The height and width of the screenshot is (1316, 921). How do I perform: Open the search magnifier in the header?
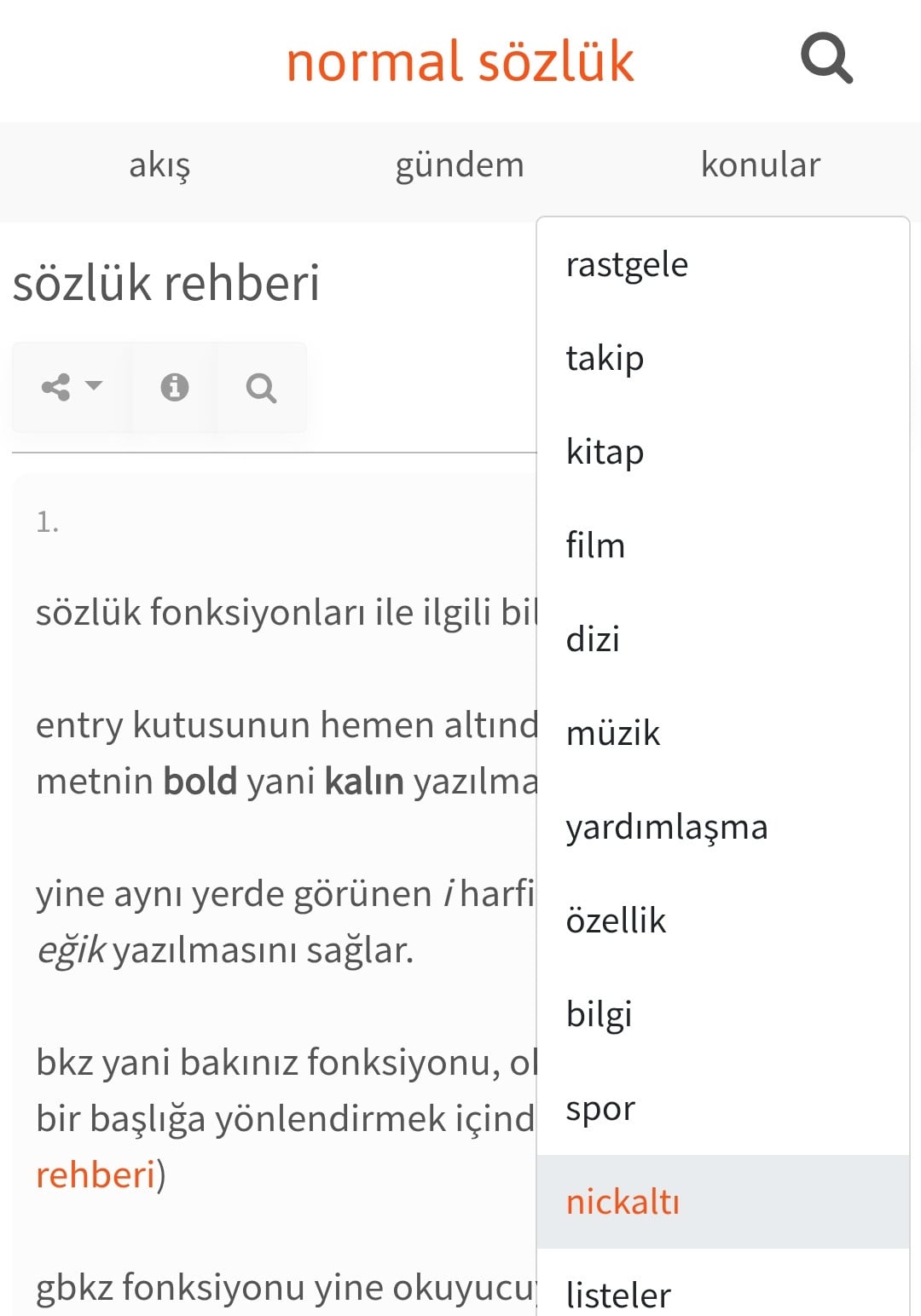(x=826, y=59)
